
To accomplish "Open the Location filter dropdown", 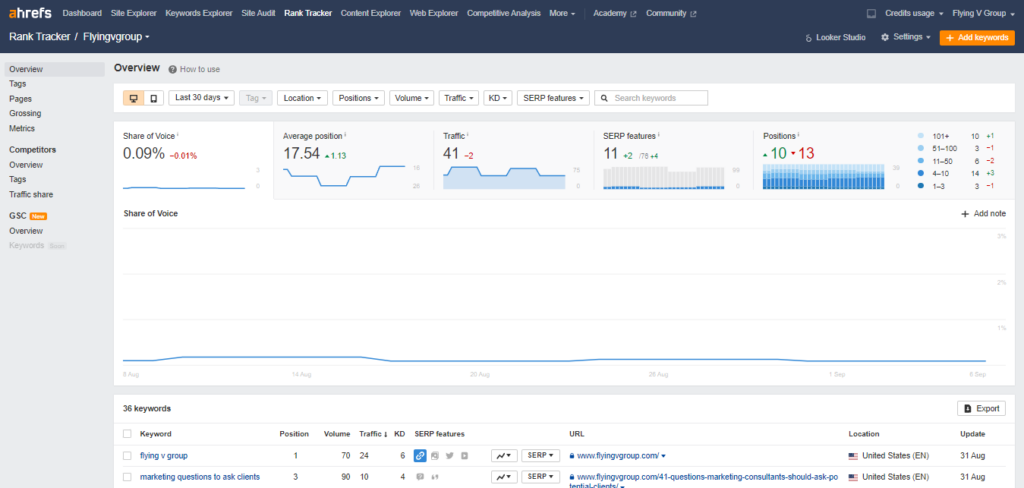I will coord(302,98).
